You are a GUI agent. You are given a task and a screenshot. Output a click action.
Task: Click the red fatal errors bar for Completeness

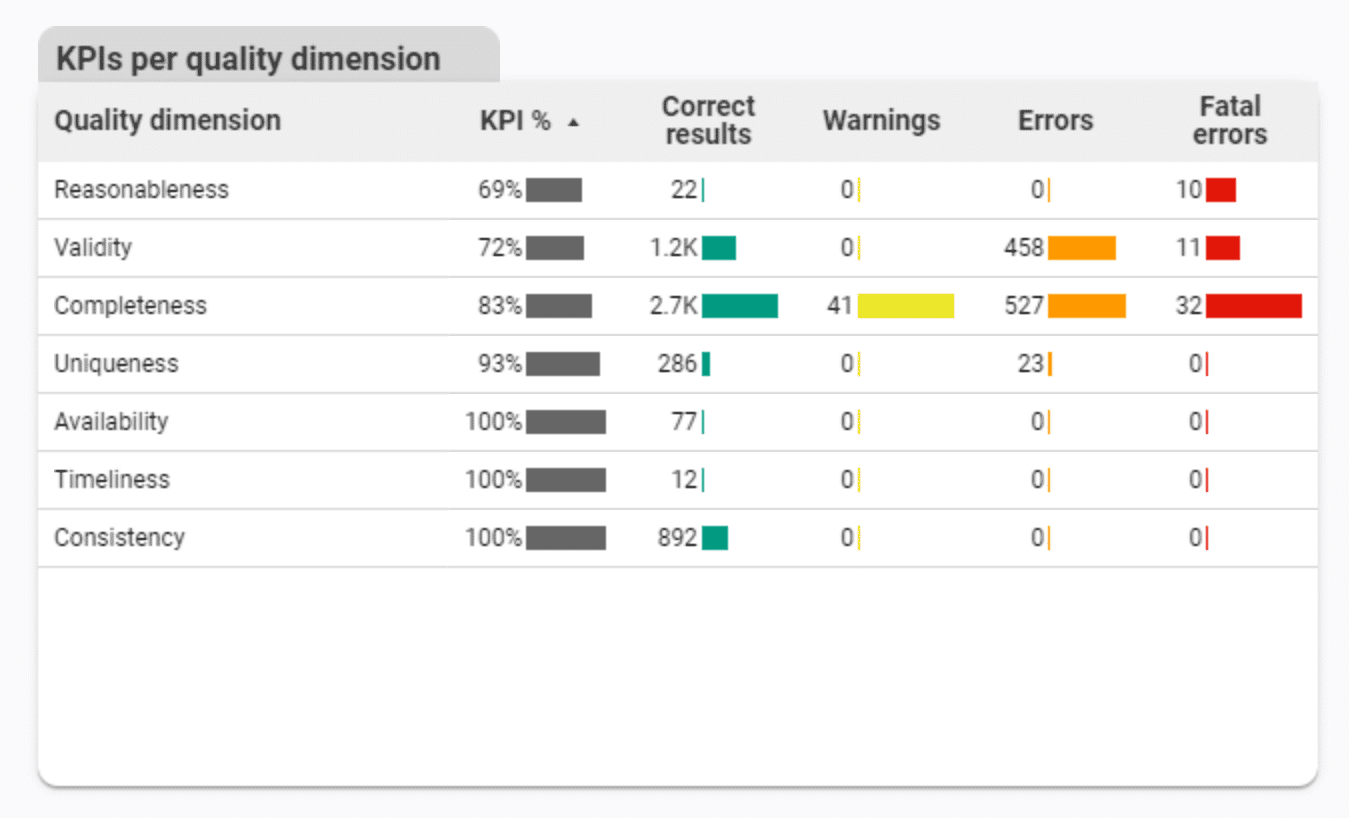click(x=1251, y=305)
